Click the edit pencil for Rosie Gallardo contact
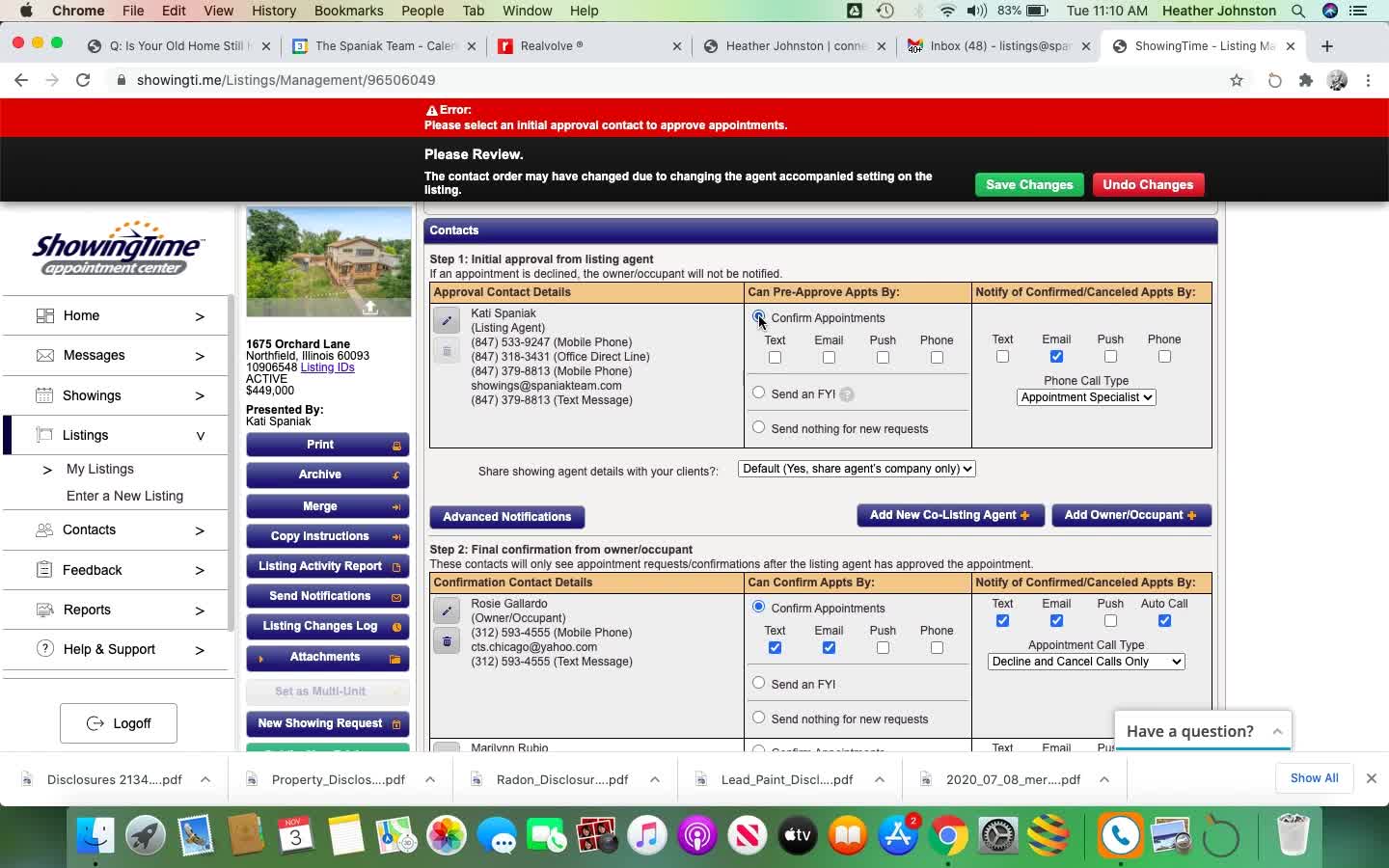 pos(446,610)
